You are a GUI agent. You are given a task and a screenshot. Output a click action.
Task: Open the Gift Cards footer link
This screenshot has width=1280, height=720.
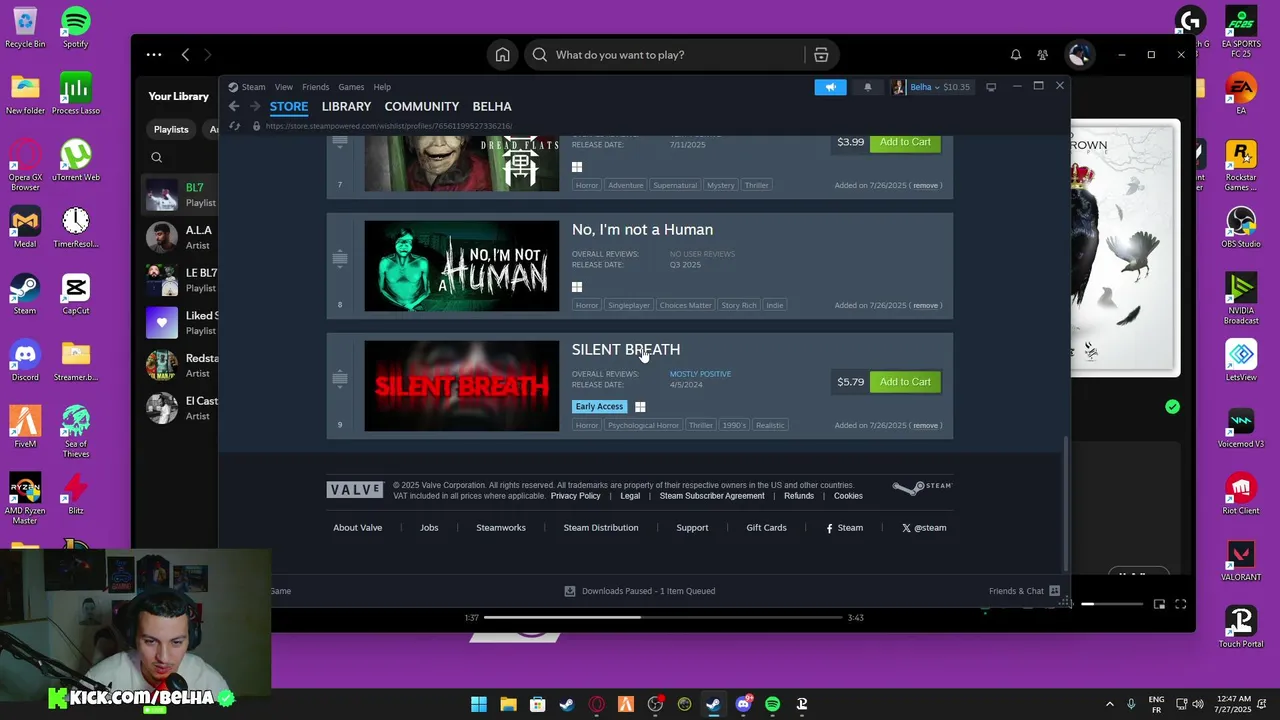click(x=766, y=528)
